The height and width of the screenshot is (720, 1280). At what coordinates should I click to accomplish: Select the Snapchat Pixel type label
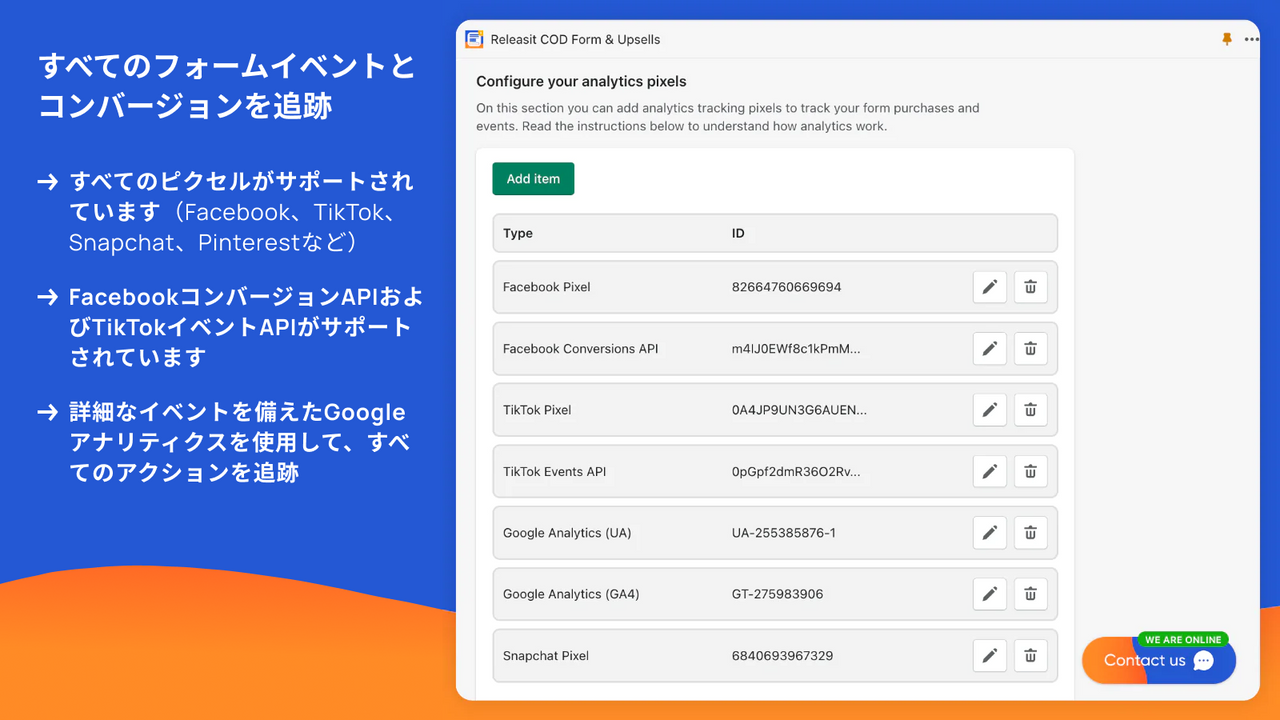pos(546,656)
